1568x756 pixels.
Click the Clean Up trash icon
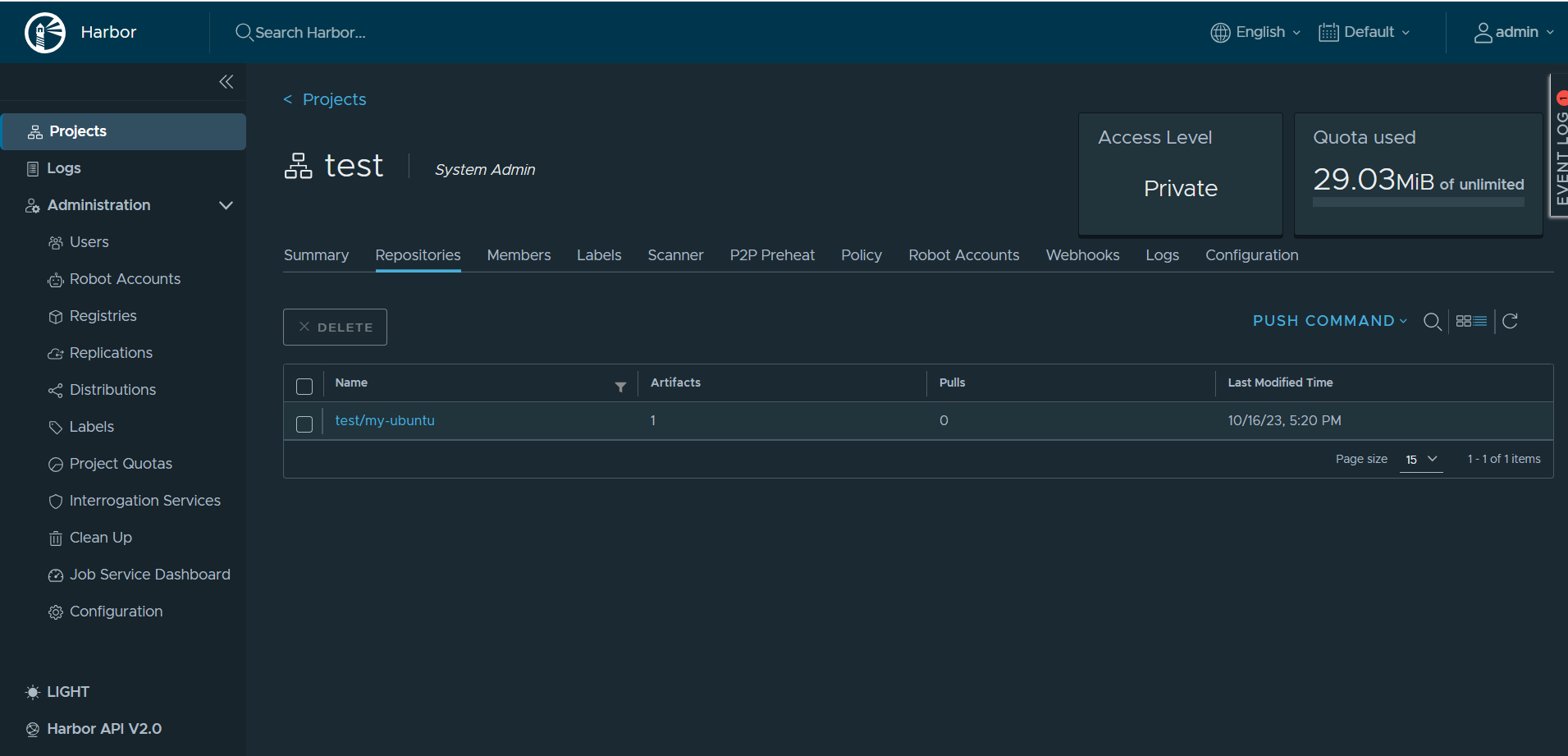pos(56,538)
